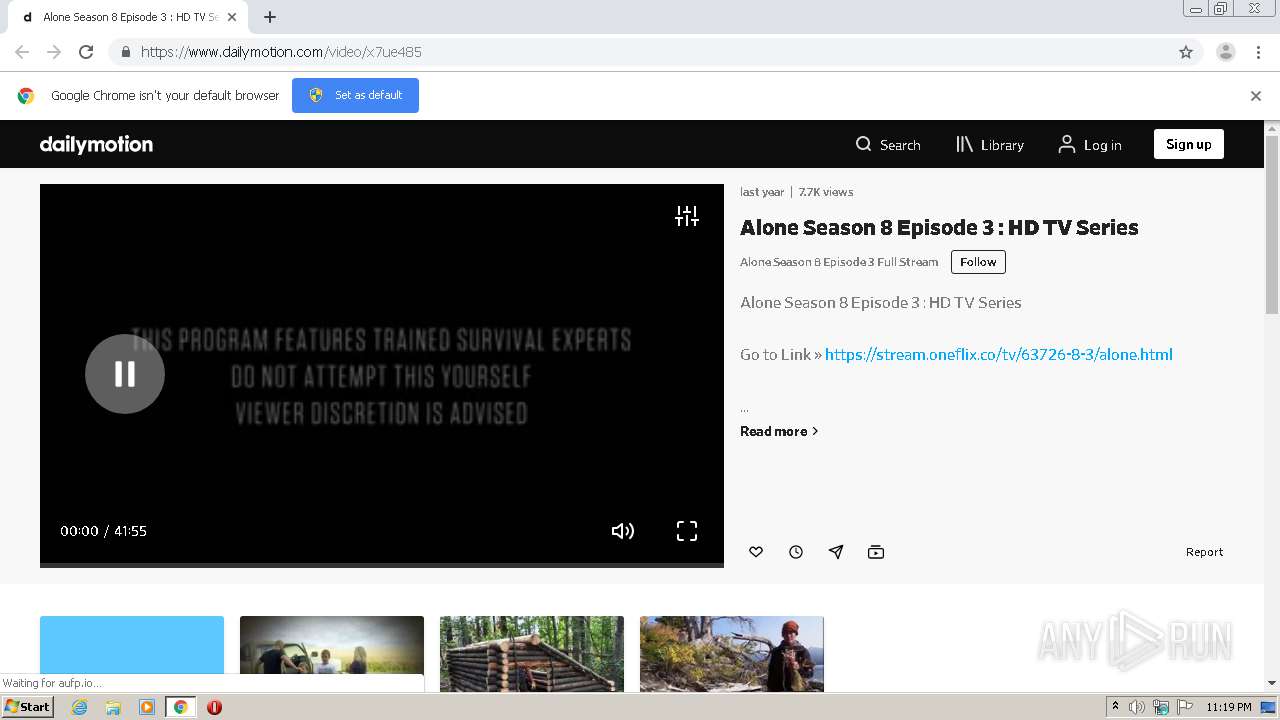
Task: Click the taskbar clock showing 11:19 PM
Action: pos(1228,707)
